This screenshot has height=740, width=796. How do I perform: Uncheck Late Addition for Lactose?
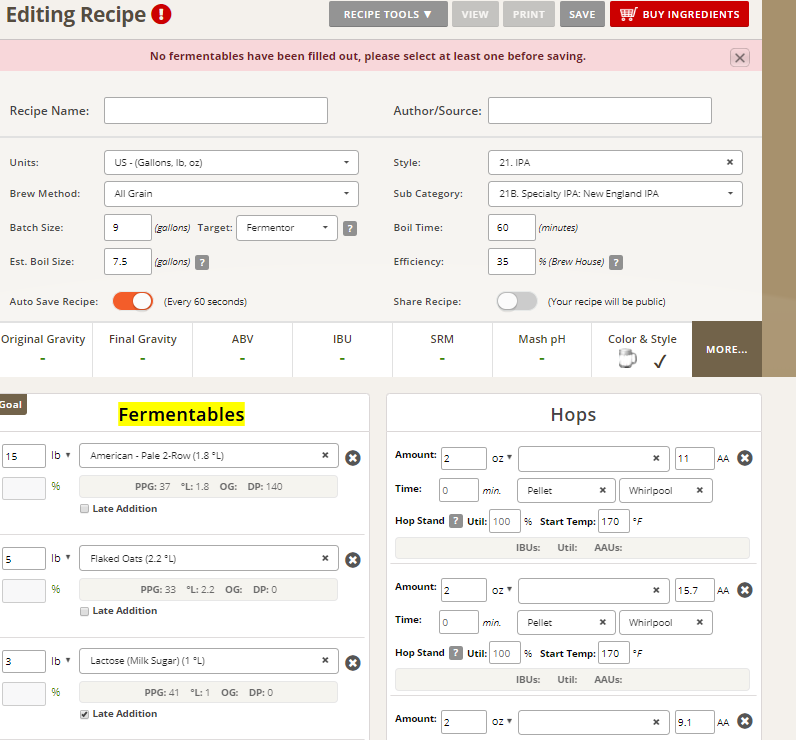click(x=84, y=714)
